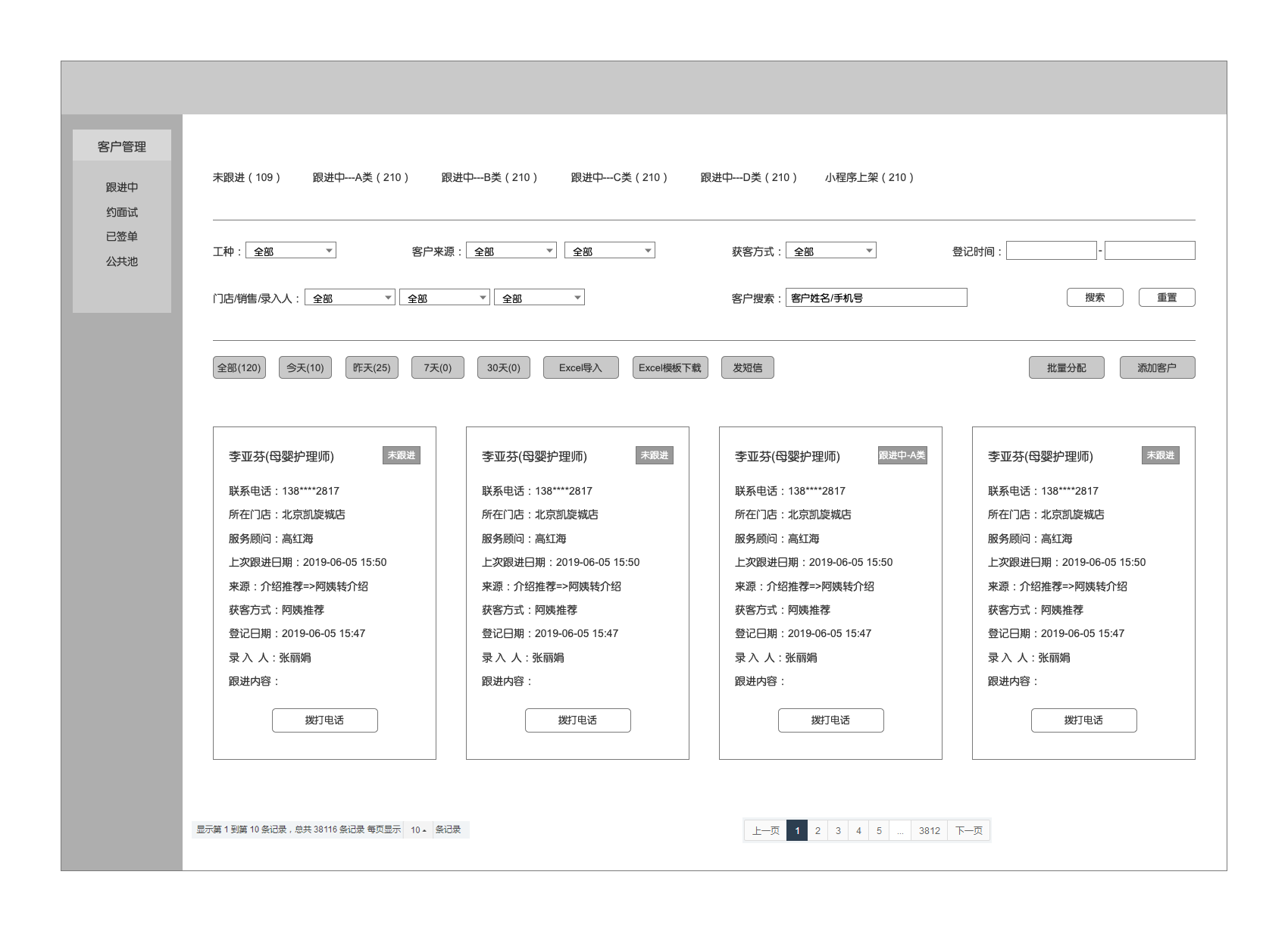Click the 添加客户 button
Image resolution: width=1288 pixels, height=931 pixels.
[1158, 367]
